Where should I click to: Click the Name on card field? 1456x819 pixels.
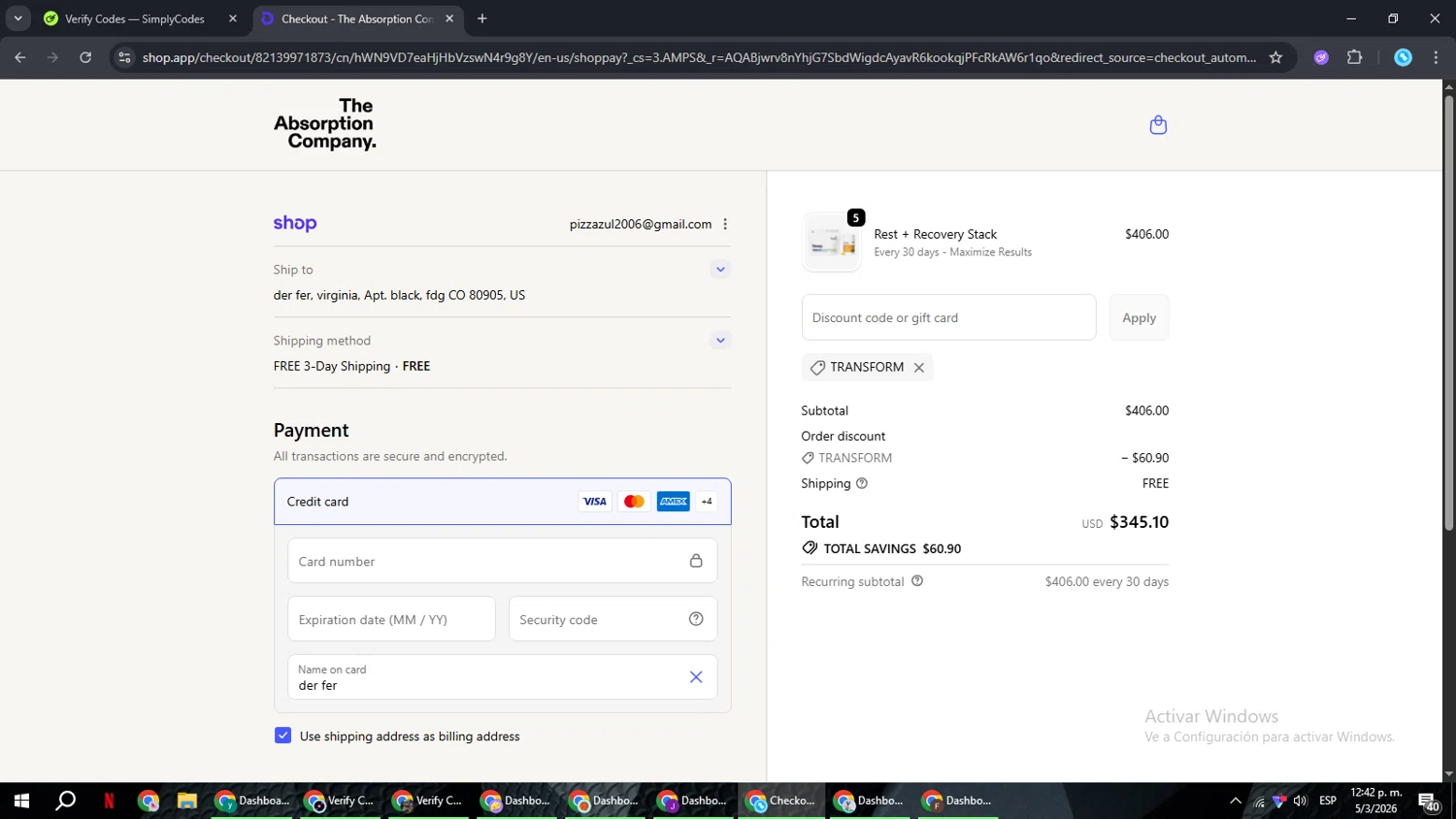pyautogui.click(x=502, y=677)
